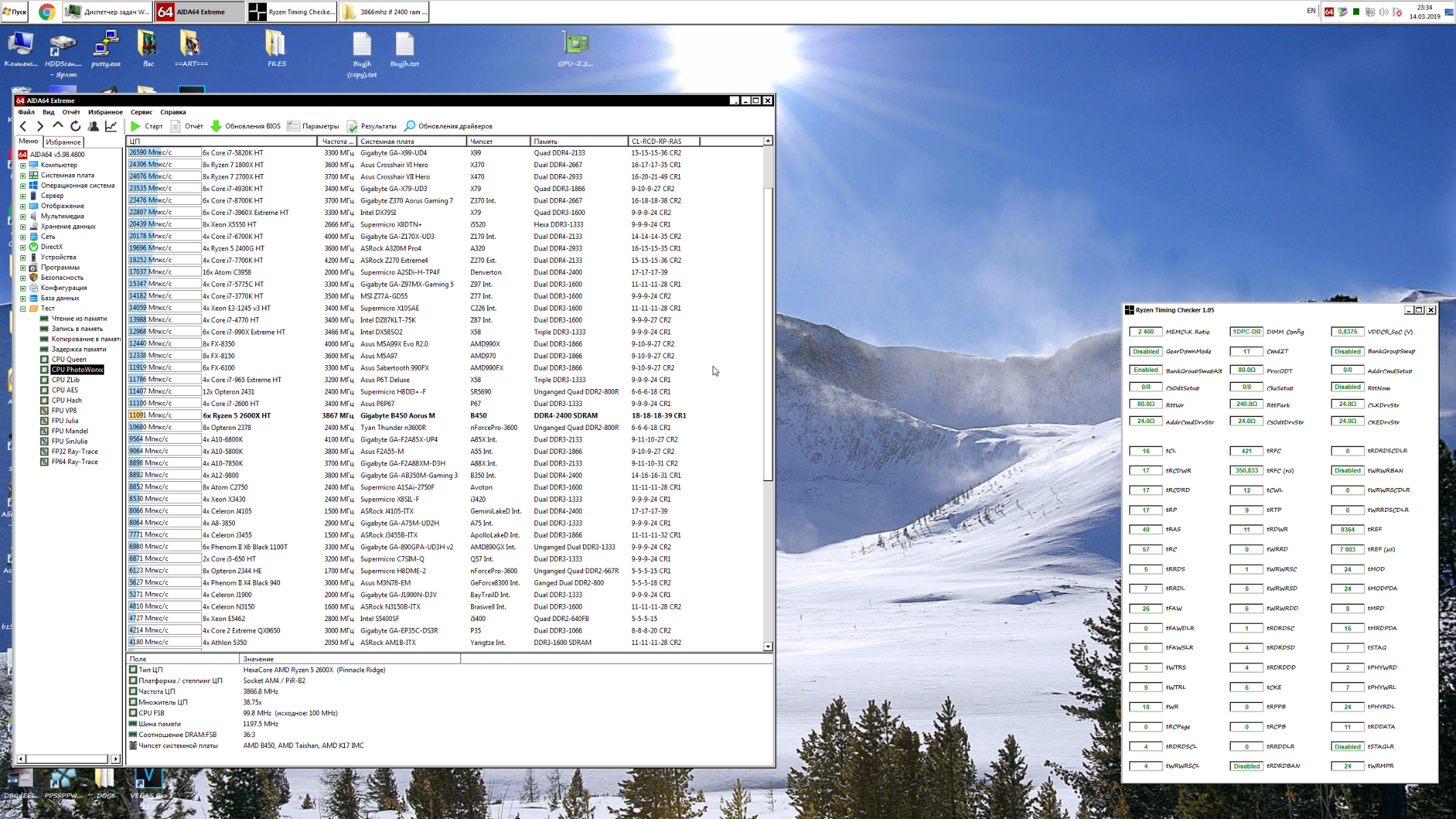Open the Сервис menu
Screen dimensions: 1456x819
pos(141,112)
